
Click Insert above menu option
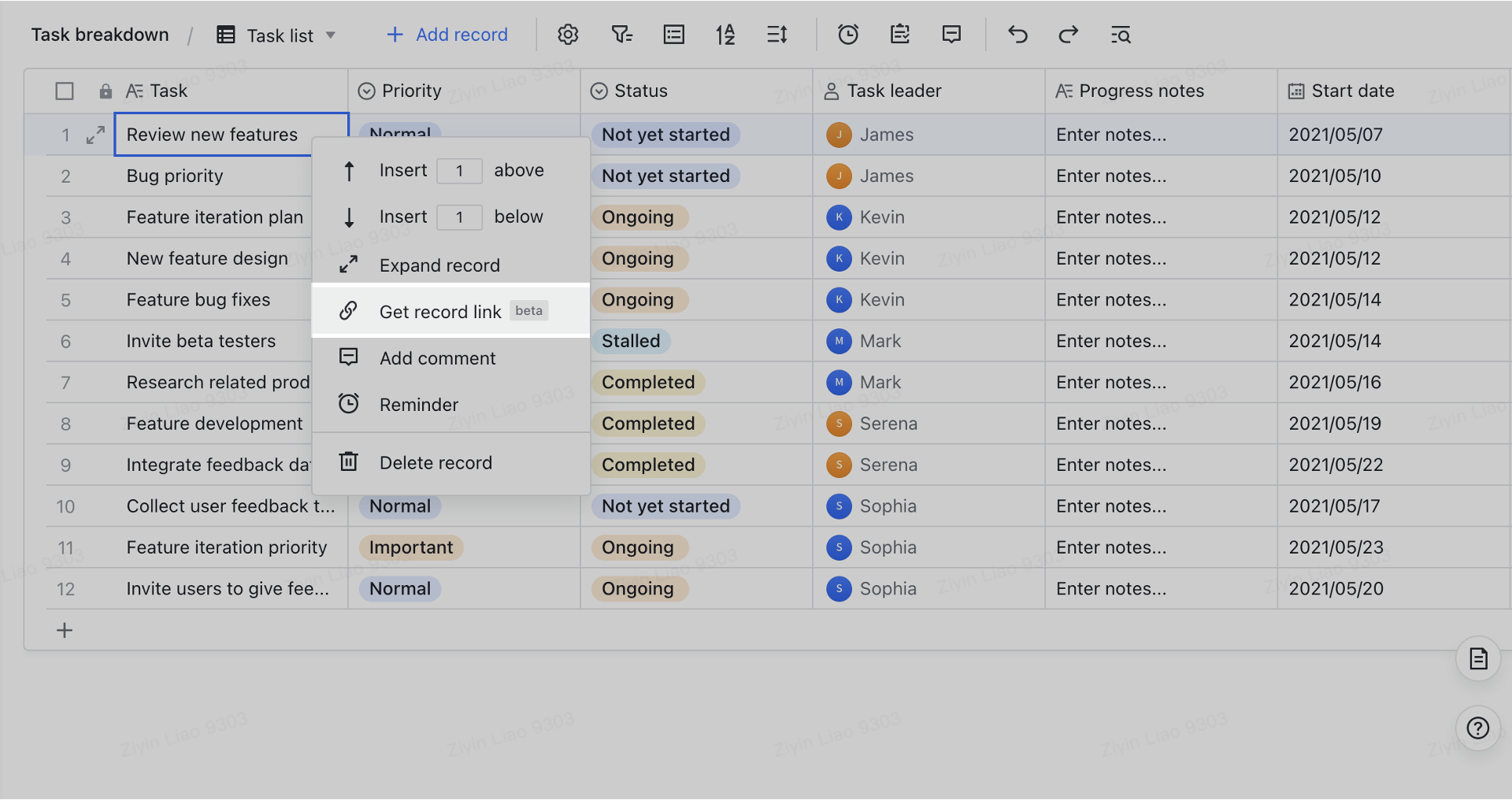450,171
